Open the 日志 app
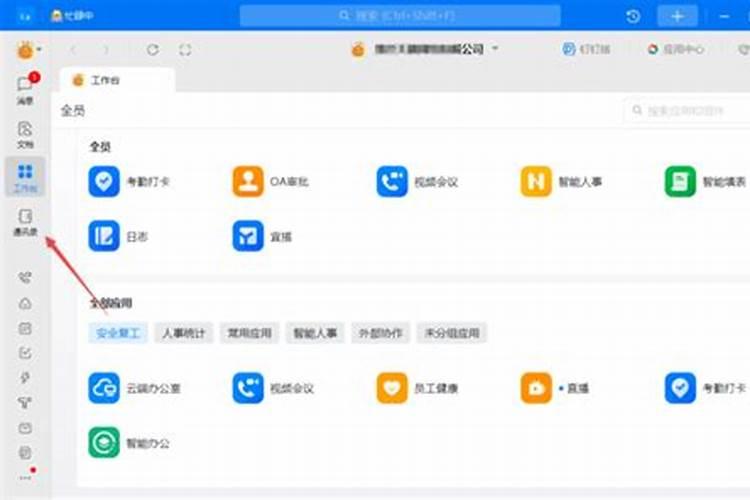The height and width of the screenshot is (500, 750). coord(118,236)
